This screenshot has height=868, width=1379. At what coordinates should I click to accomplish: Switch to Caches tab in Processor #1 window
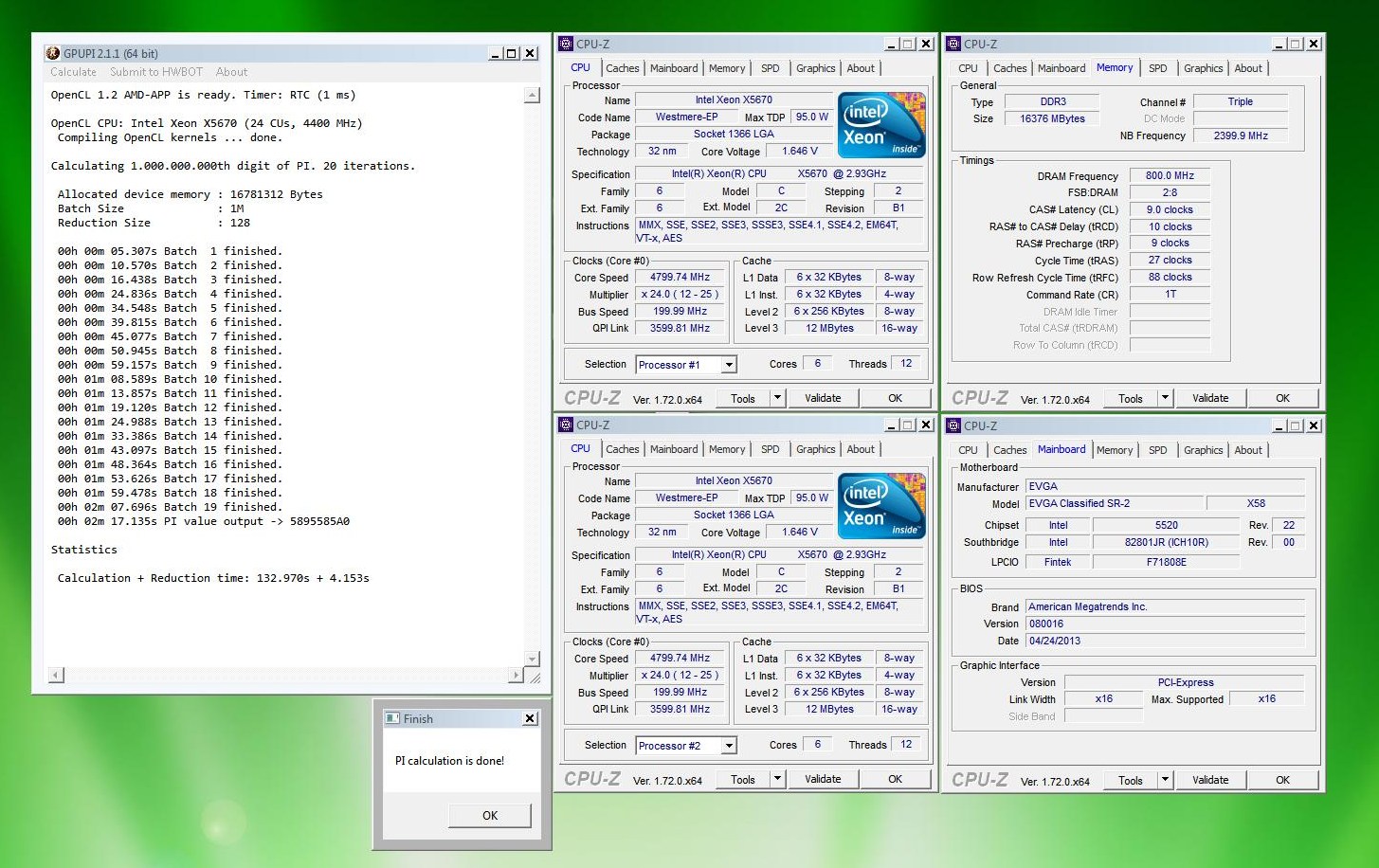[x=623, y=68]
